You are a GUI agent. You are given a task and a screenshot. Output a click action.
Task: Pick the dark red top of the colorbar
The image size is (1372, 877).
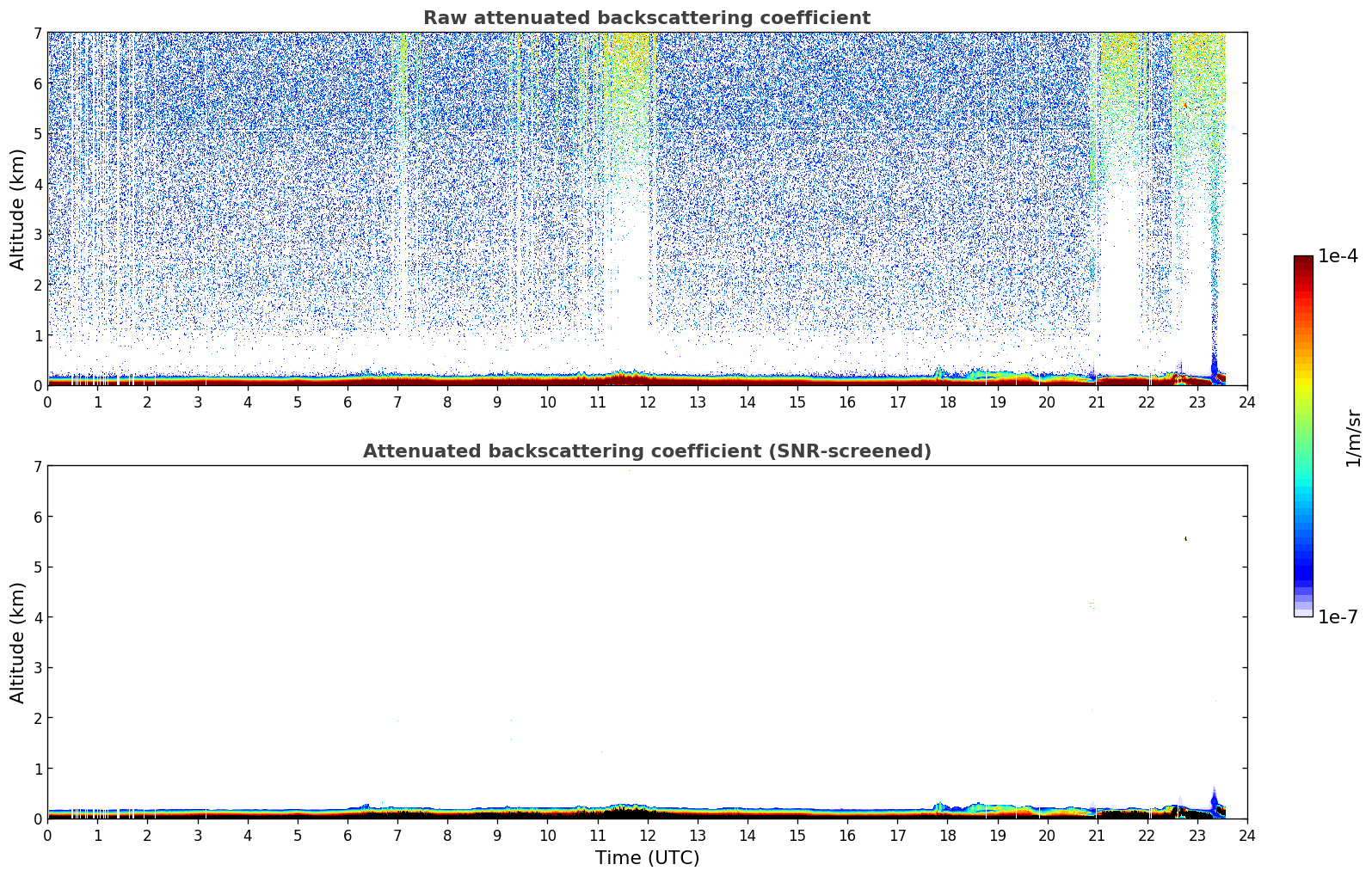tap(1303, 262)
